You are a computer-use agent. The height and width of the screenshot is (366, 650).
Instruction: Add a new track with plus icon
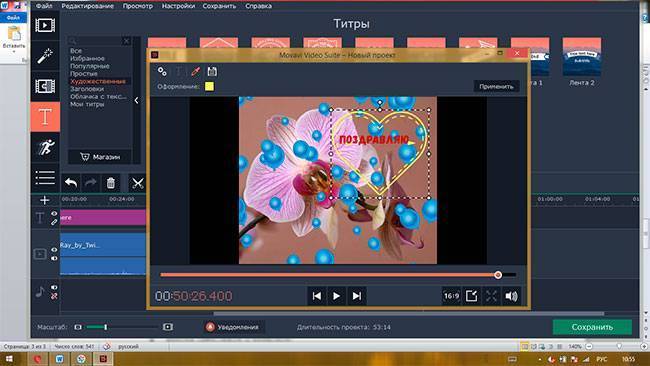(x=44, y=200)
